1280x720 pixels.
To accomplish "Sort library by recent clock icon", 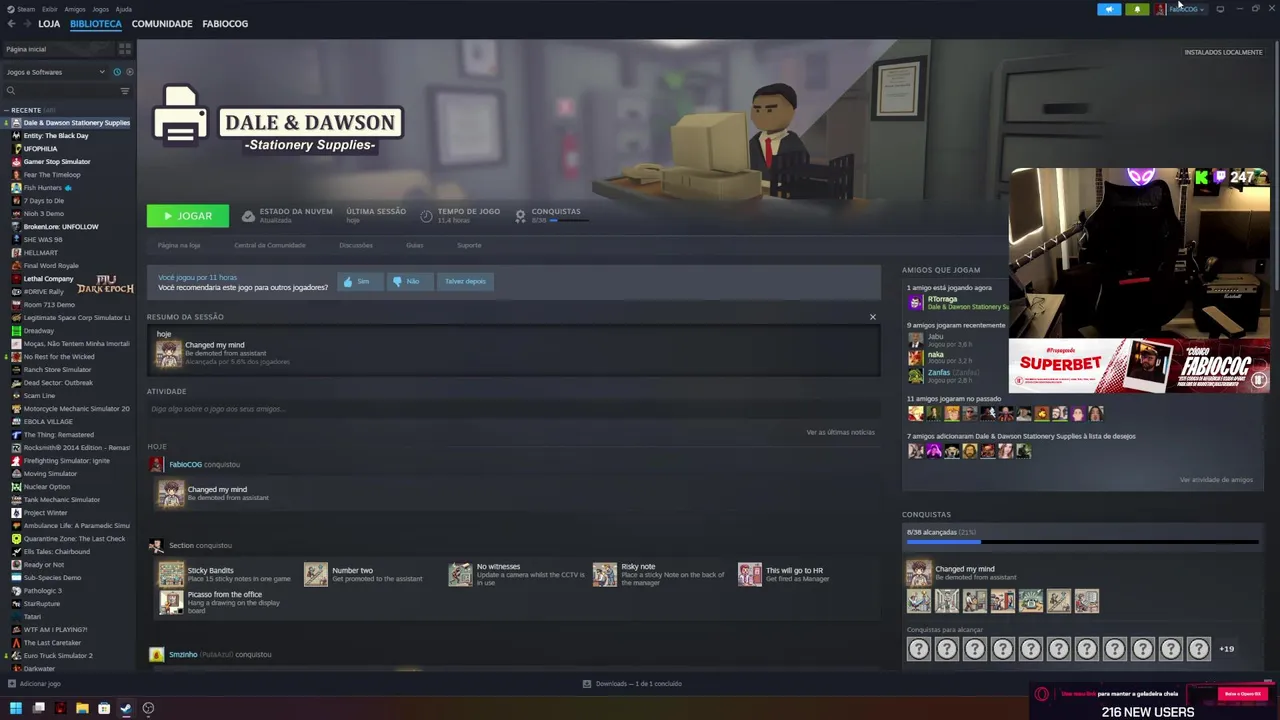I will pyautogui.click(x=117, y=72).
